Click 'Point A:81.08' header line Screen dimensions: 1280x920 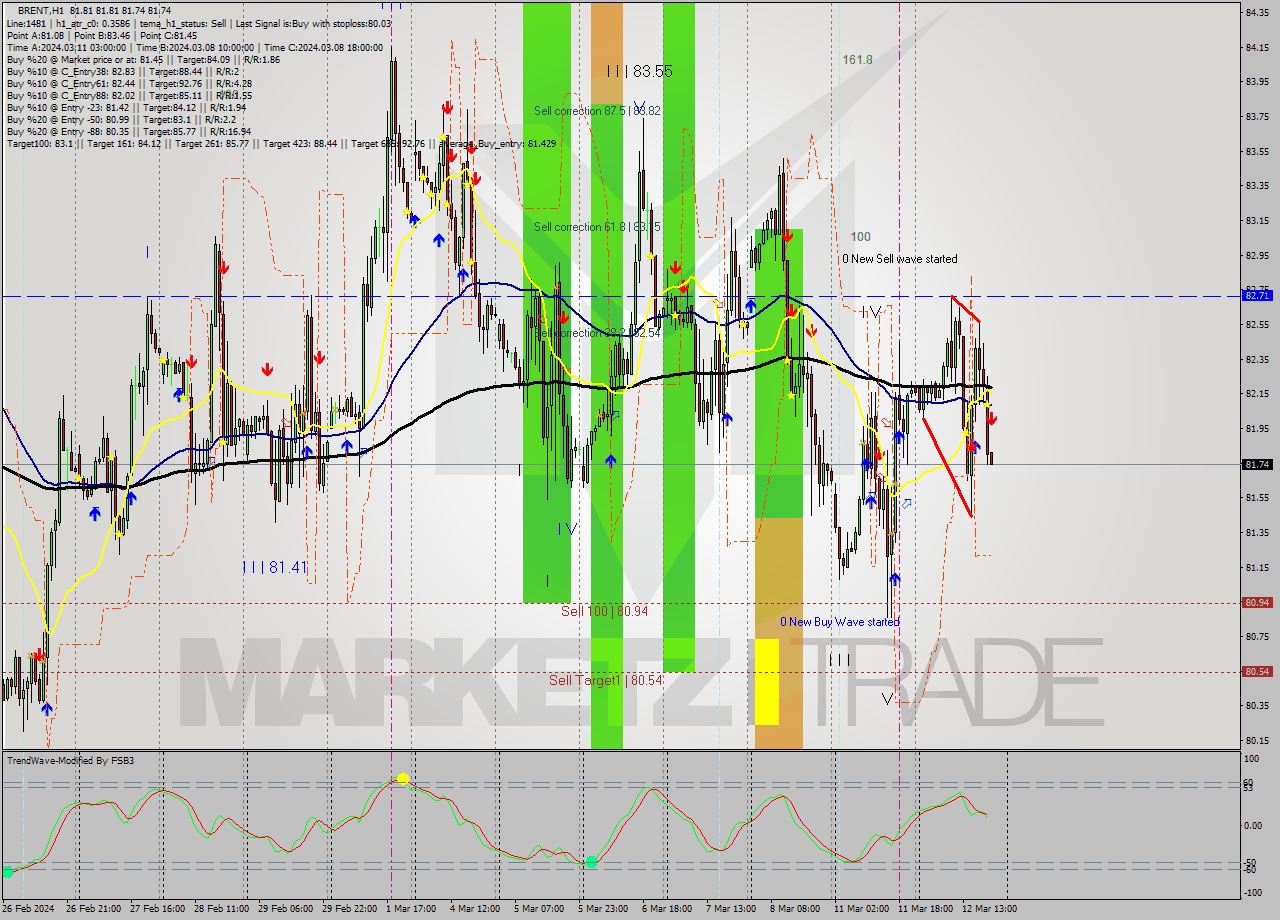pos(102,35)
